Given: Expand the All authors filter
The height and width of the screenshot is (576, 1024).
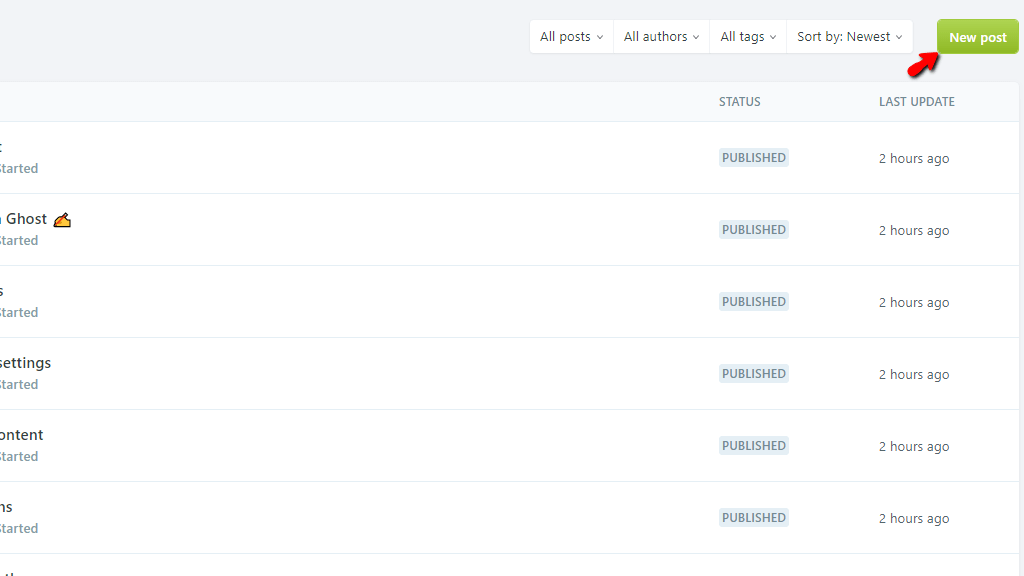Looking at the screenshot, I should (661, 37).
